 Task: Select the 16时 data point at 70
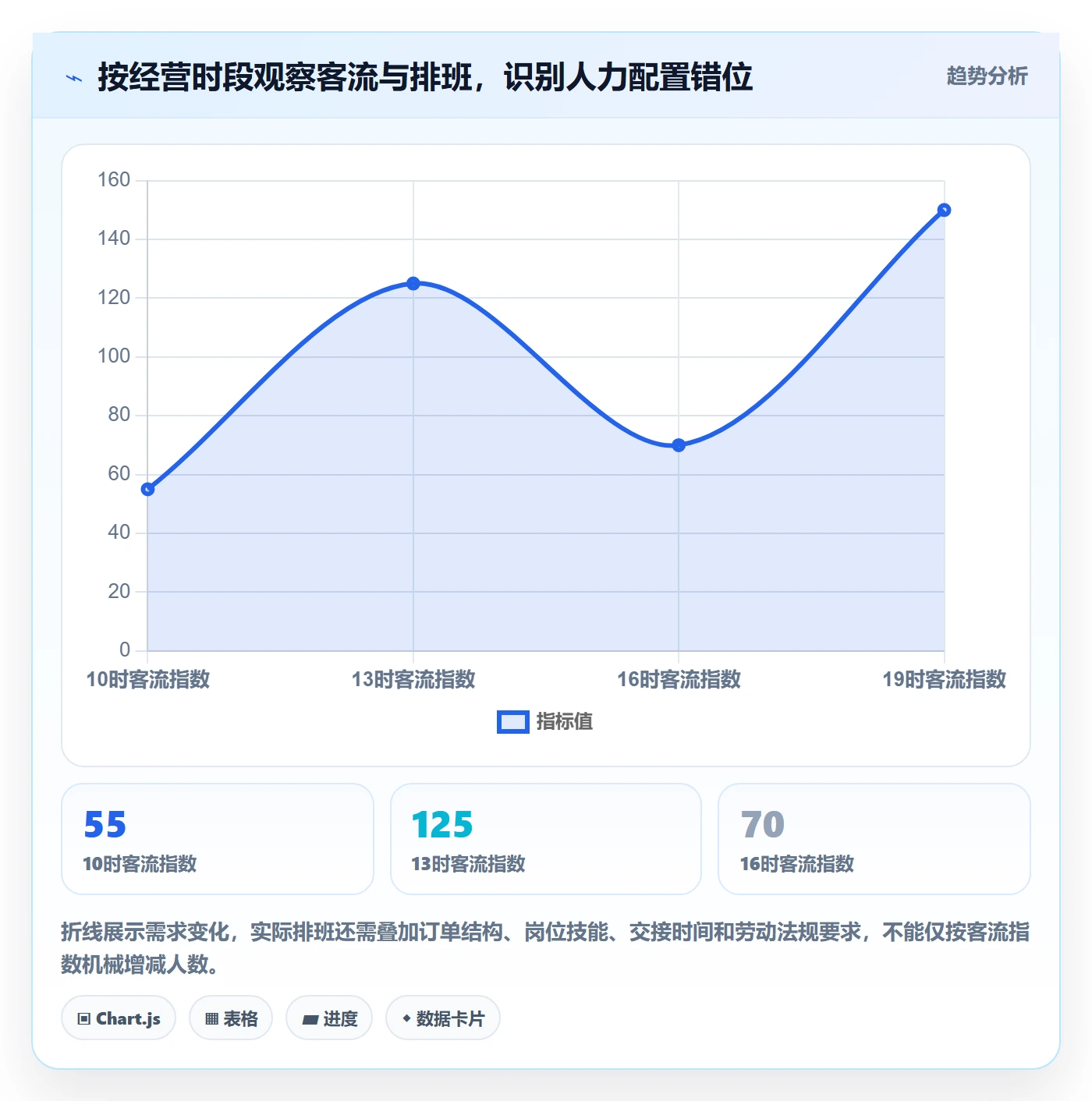click(x=679, y=445)
